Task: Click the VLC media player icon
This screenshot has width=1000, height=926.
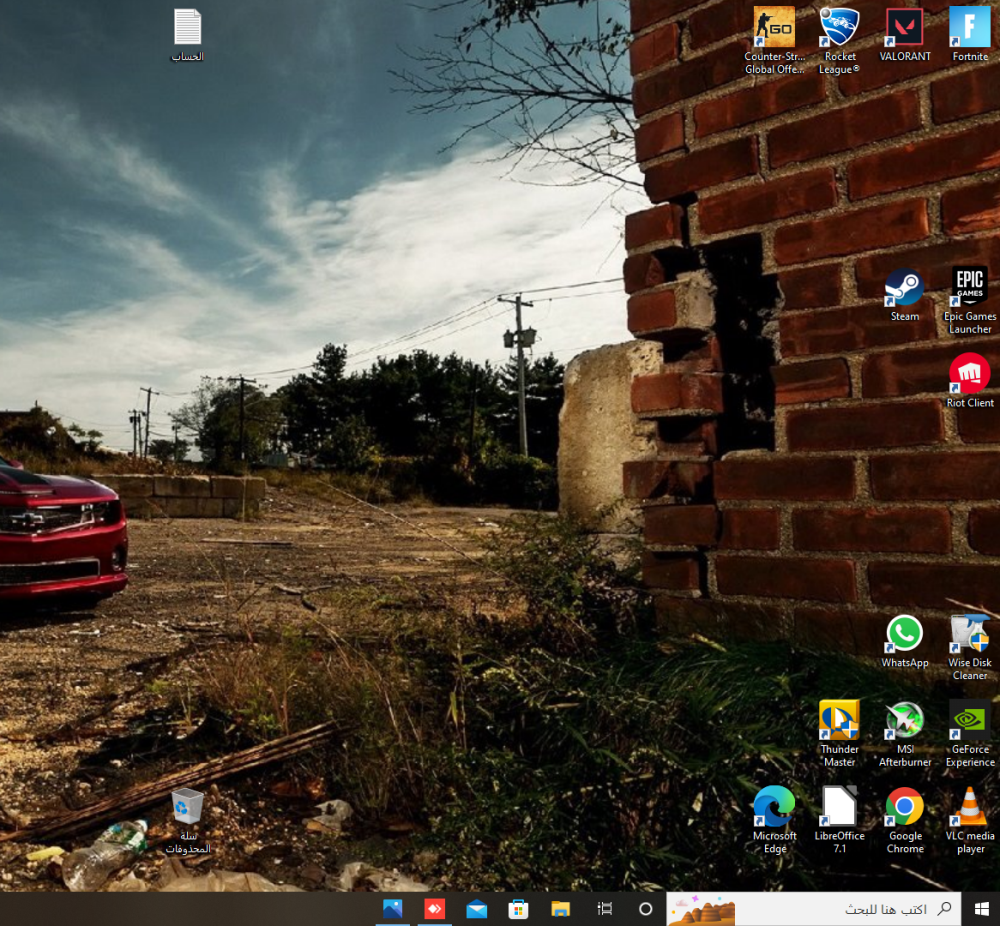Action: 969,807
